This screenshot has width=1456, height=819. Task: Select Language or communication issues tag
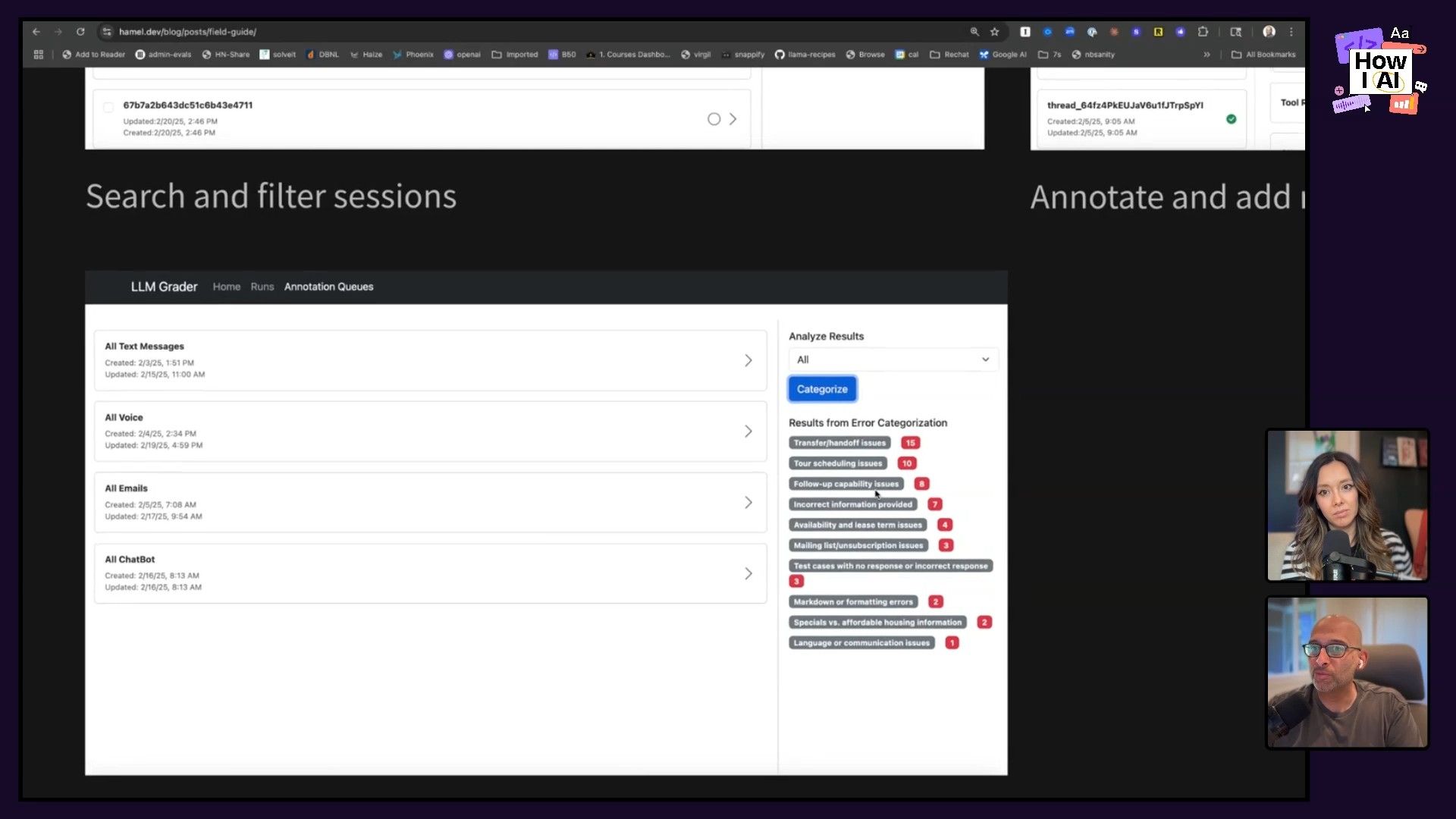861,643
